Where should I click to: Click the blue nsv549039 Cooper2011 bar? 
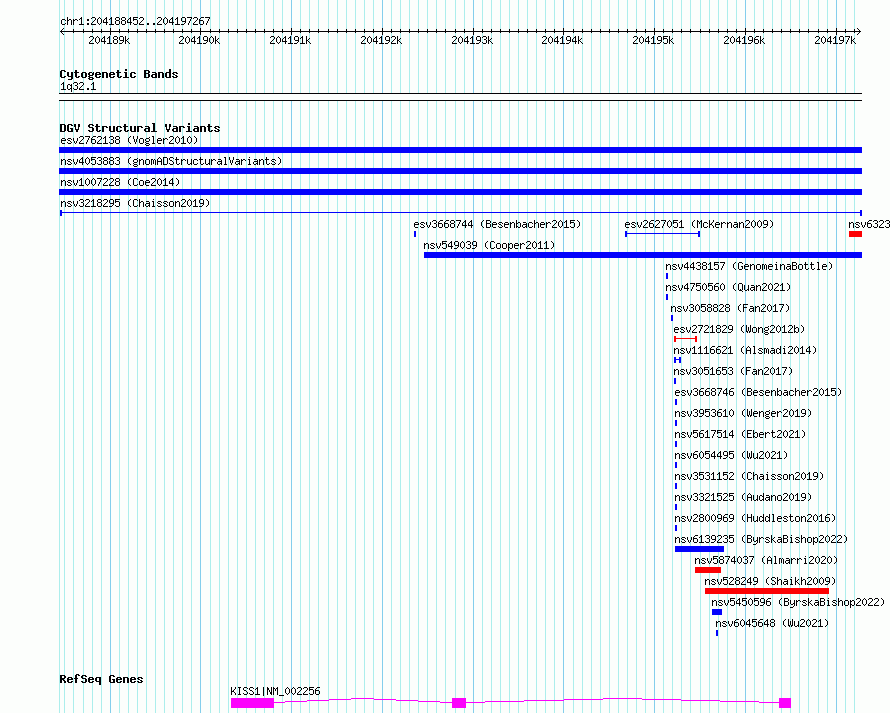643,255
